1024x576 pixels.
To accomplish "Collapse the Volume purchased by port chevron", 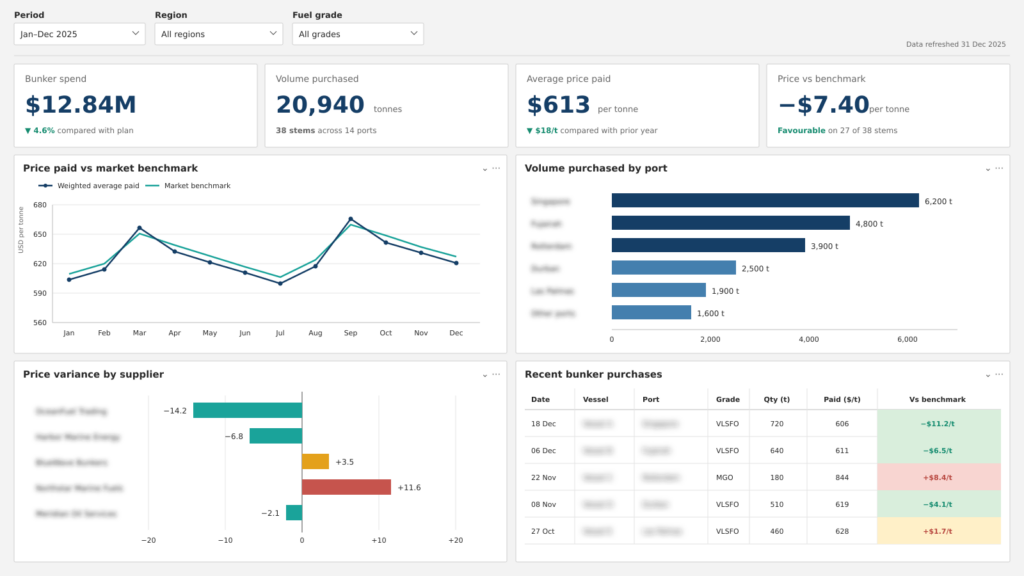I will (987, 169).
